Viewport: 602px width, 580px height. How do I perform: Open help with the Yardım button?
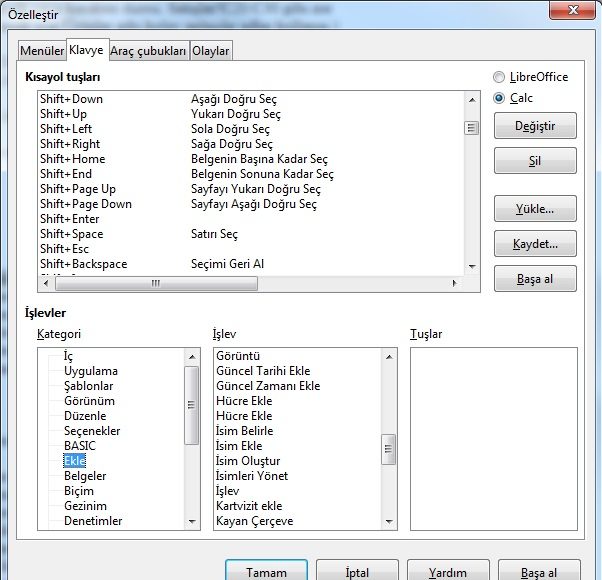pos(447,572)
